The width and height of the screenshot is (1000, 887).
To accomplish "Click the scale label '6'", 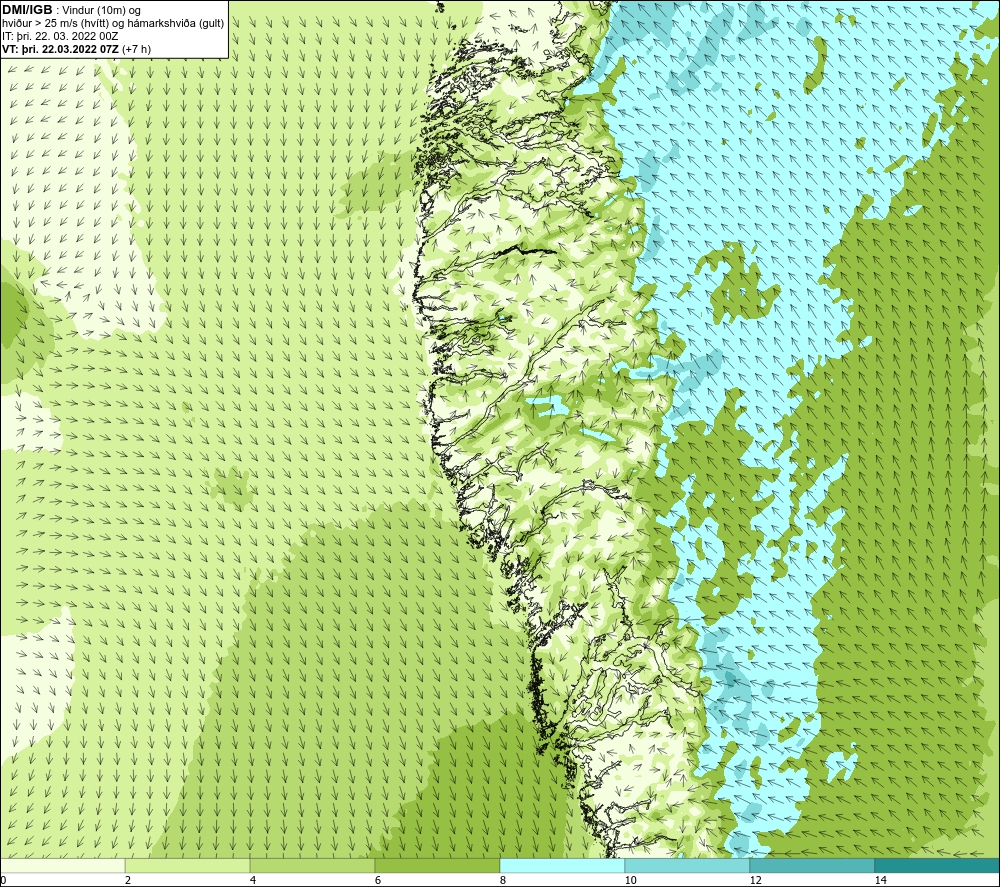I will (x=378, y=880).
